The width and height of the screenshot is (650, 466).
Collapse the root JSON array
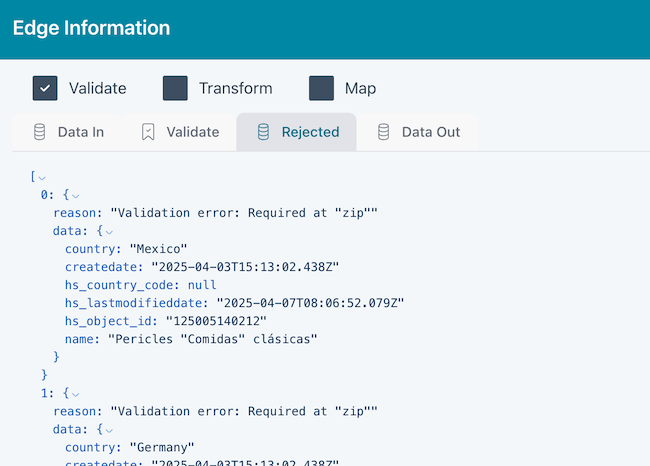tap(42, 177)
